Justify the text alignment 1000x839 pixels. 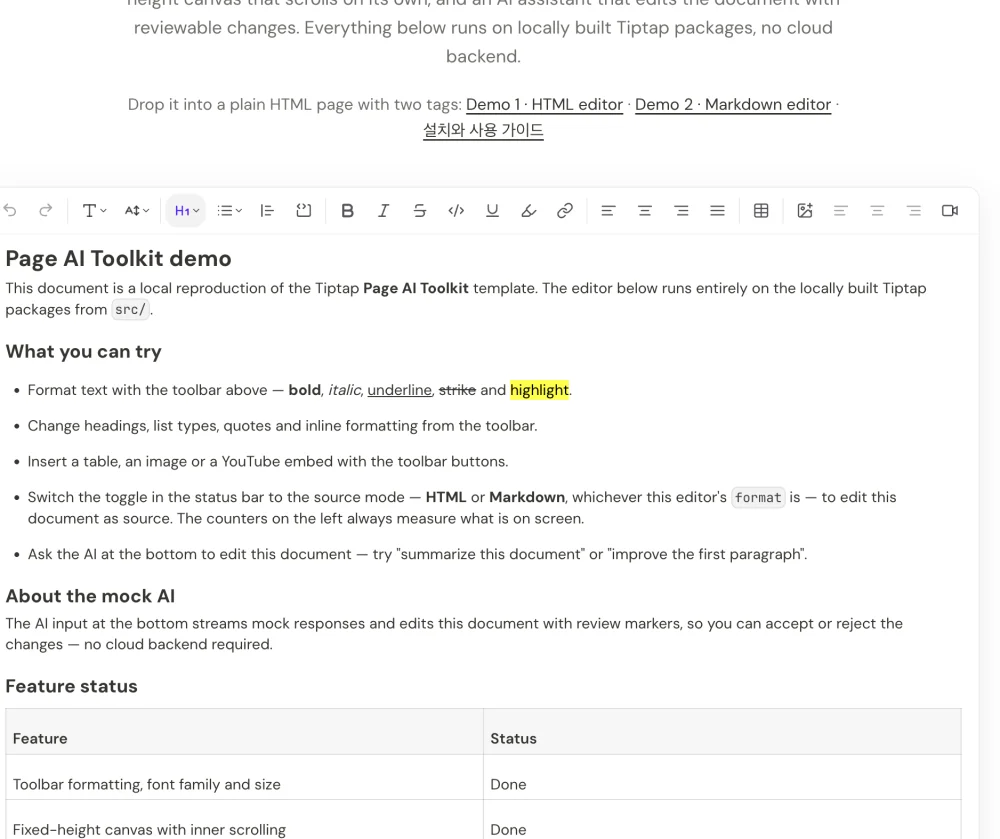tap(717, 210)
